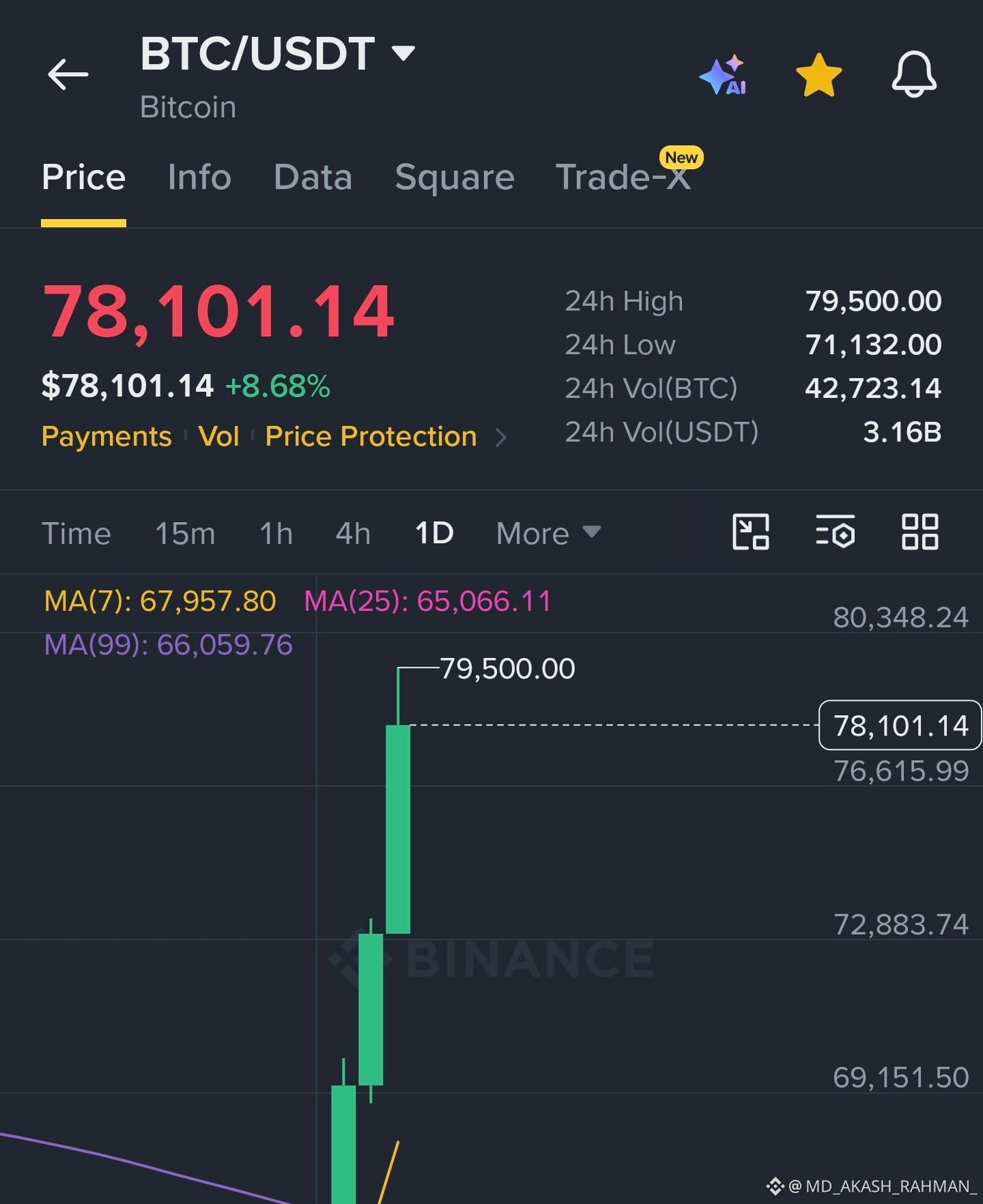
Task: Tap the Payments link
Action: 106,436
